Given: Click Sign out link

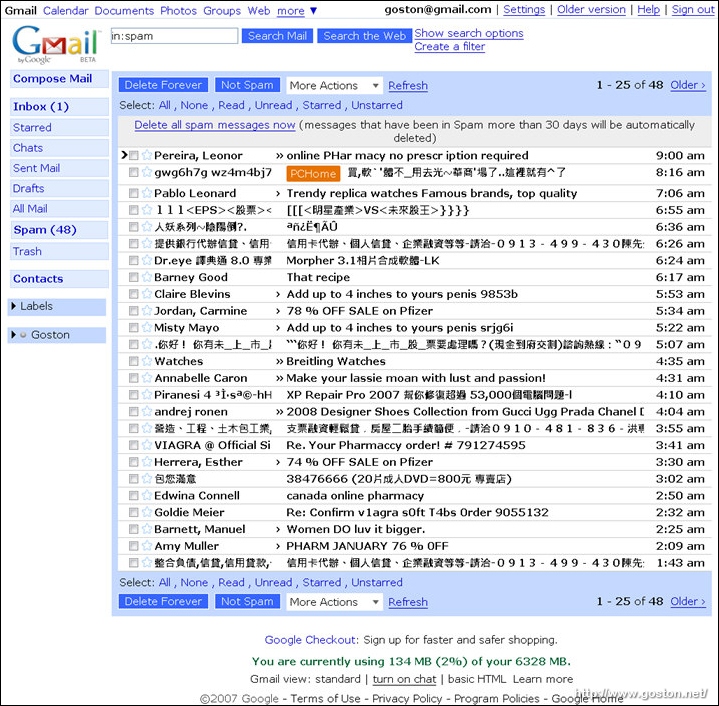Looking at the screenshot, I should [693, 9].
